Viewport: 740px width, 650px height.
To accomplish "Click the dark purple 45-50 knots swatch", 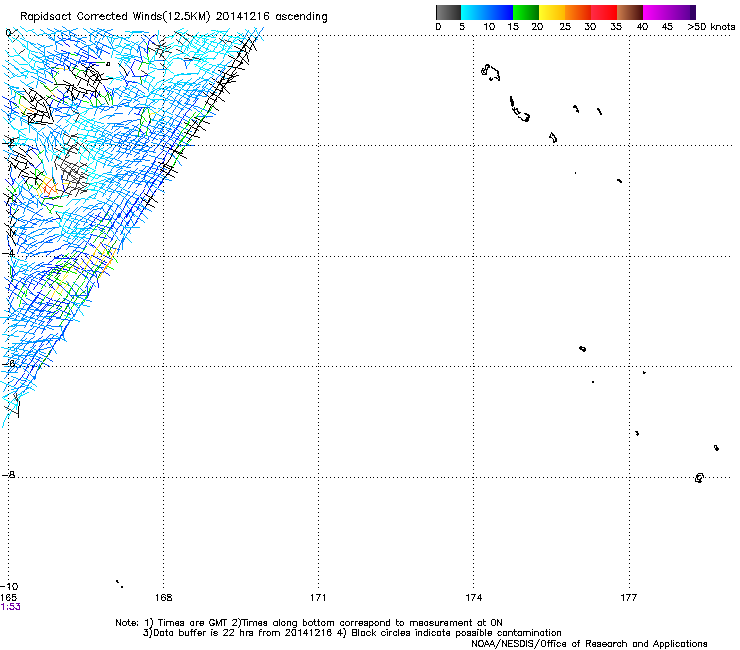I will point(682,12).
